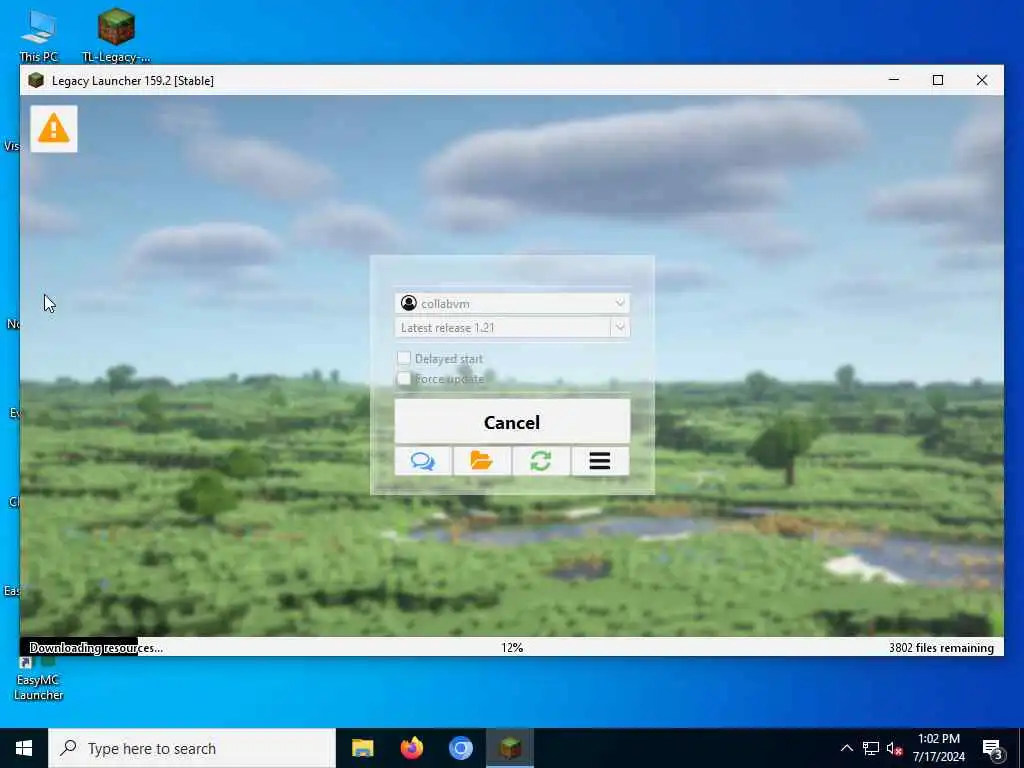1024x768 pixels.
Task: Open Chromium browser from the taskbar
Action: [x=460, y=748]
